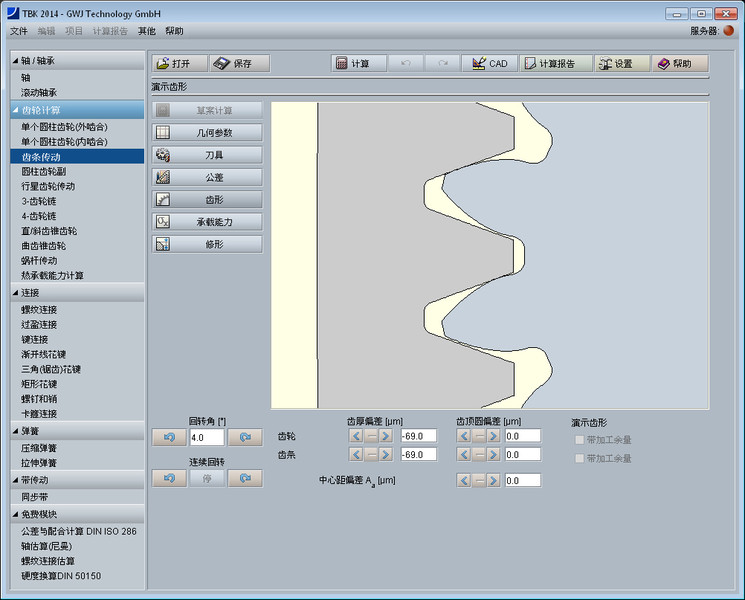Run calculation with the 计算 button

tap(359, 63)
